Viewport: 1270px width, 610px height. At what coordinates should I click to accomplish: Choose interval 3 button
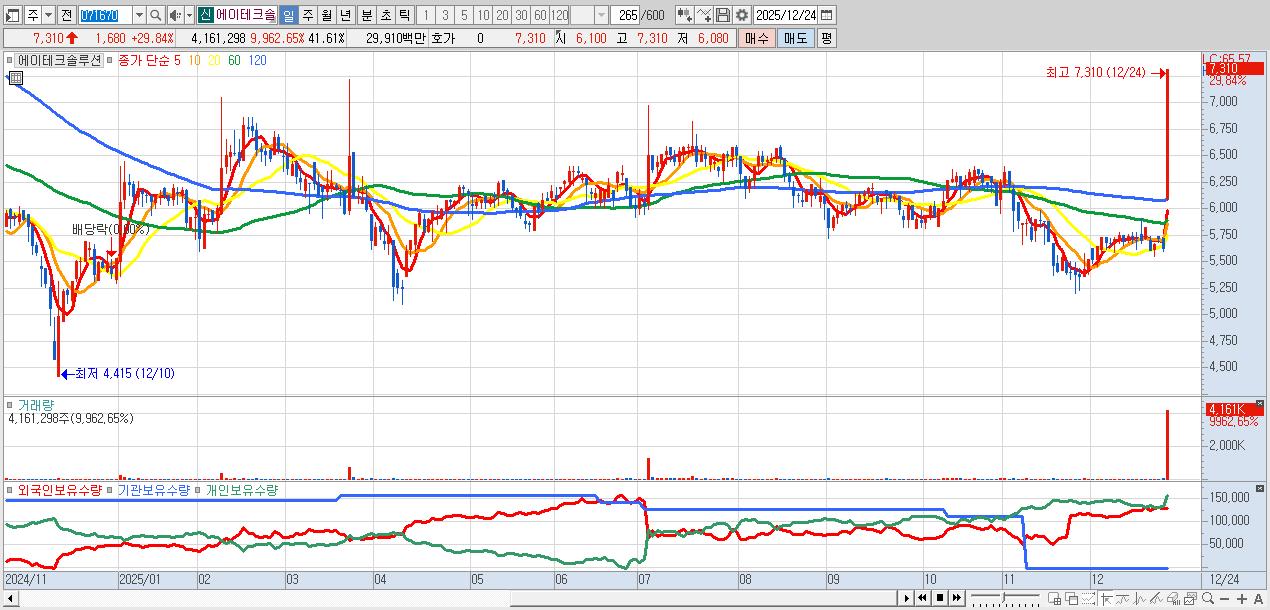click(445, 16)
